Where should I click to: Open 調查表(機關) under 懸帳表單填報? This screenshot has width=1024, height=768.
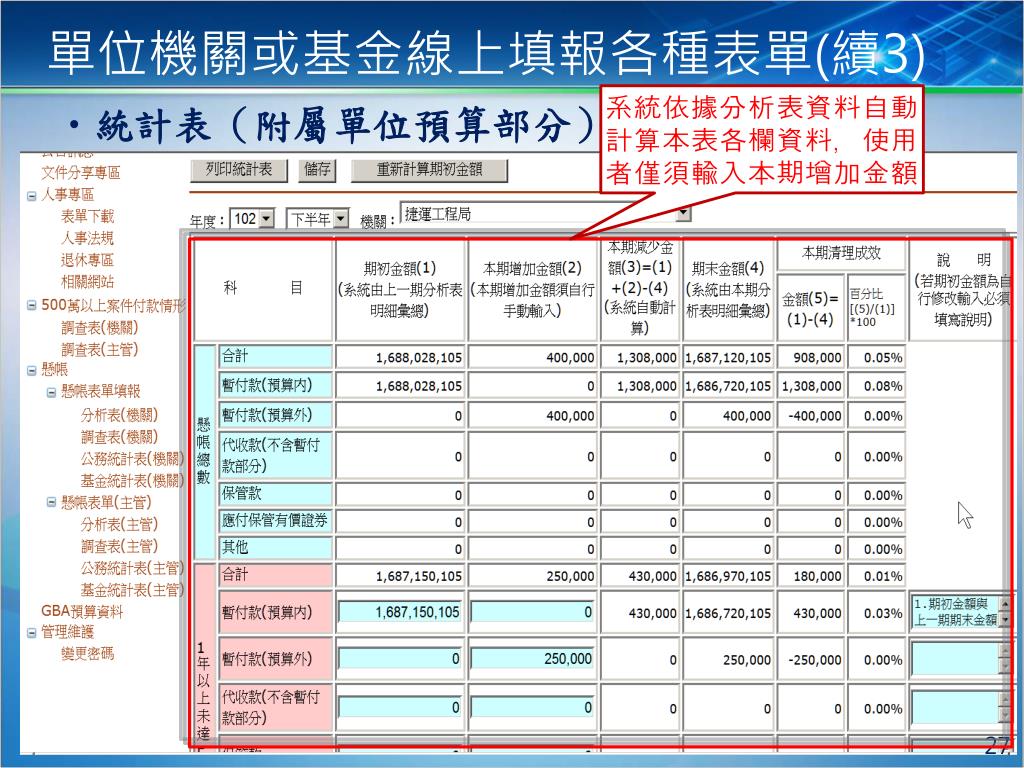119,437
